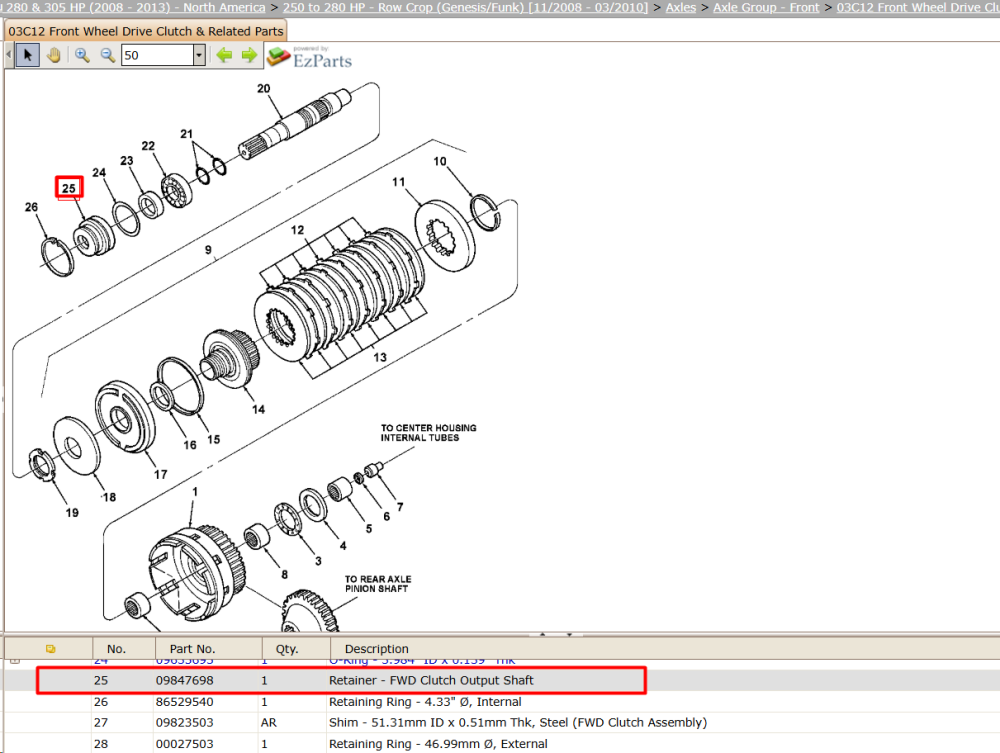
Task: Click callout number 23 in the diagram
Action: pyautogui.click(x=127, y=161)
